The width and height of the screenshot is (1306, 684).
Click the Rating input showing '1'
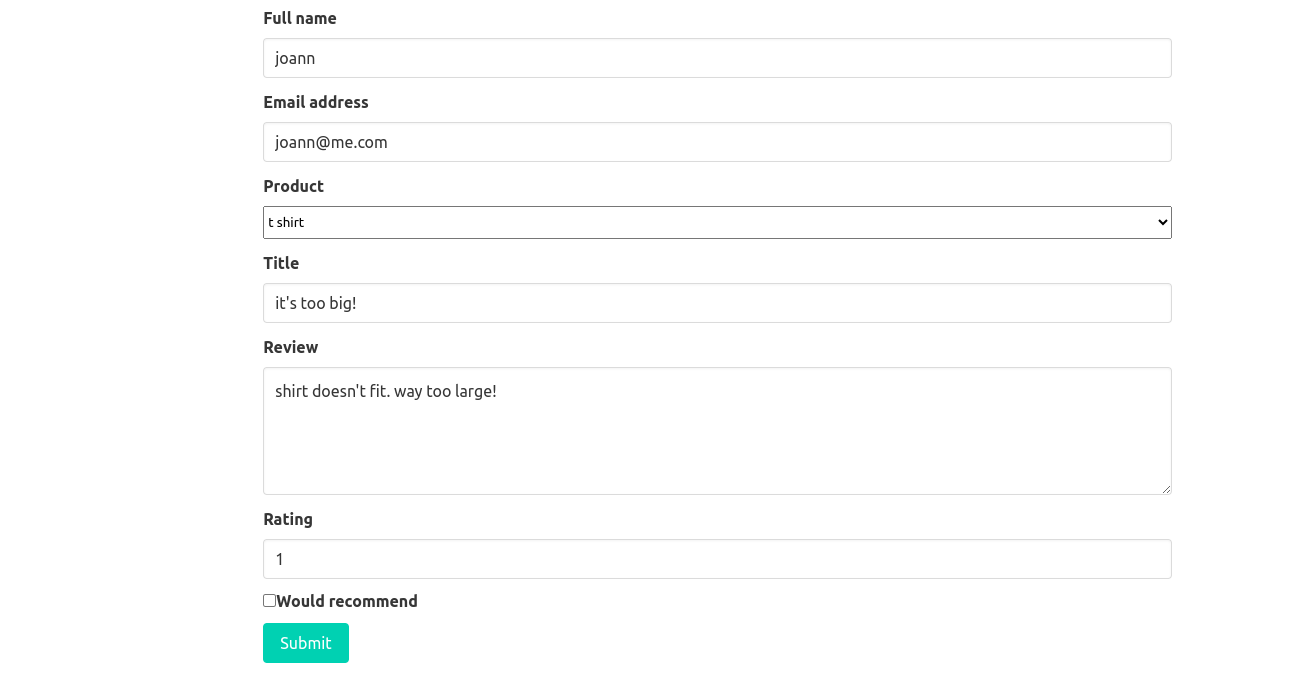click(x=717, y=559)
